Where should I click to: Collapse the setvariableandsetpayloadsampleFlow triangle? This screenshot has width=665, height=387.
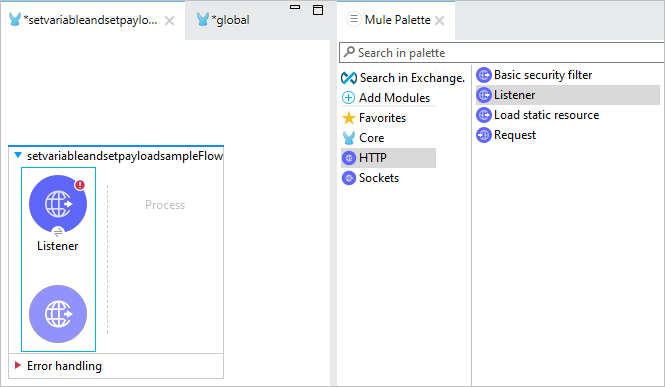click(18, 155)
